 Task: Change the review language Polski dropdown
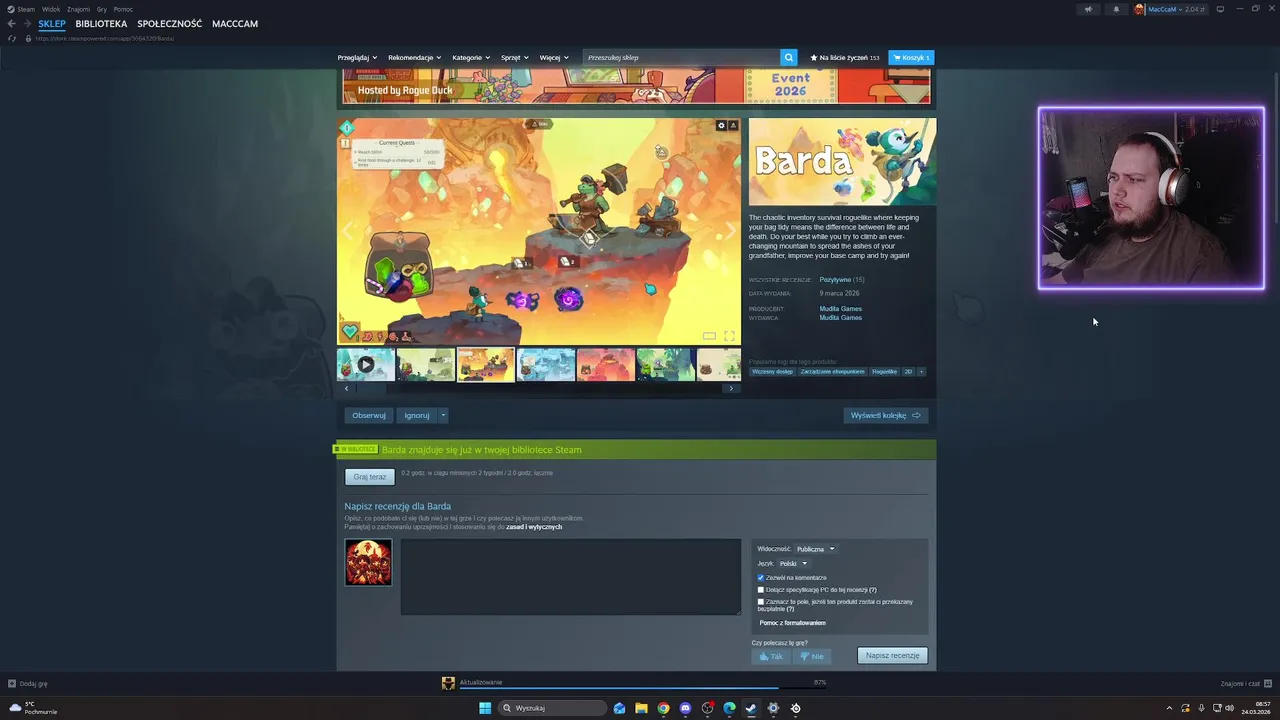[793, 563]
